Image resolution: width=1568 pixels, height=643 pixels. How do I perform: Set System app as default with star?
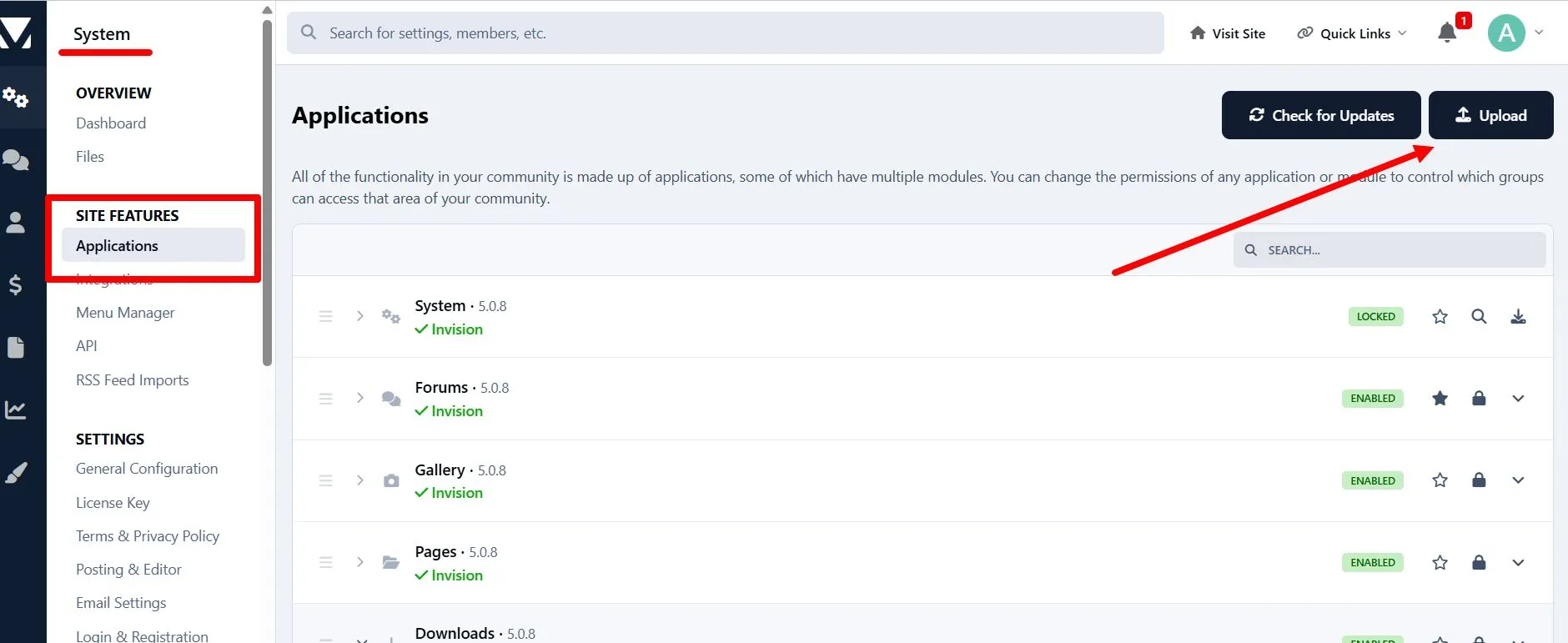pyautogui.click(x=1440, y=317)
